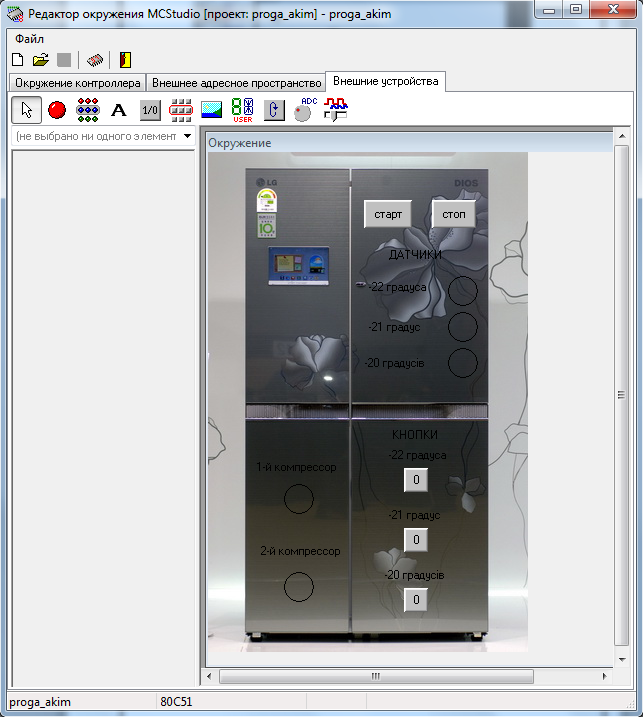Click the -20 градусів sensor indicator circle
The width and height of the screenshot is (643, 717).
point(462,363)
